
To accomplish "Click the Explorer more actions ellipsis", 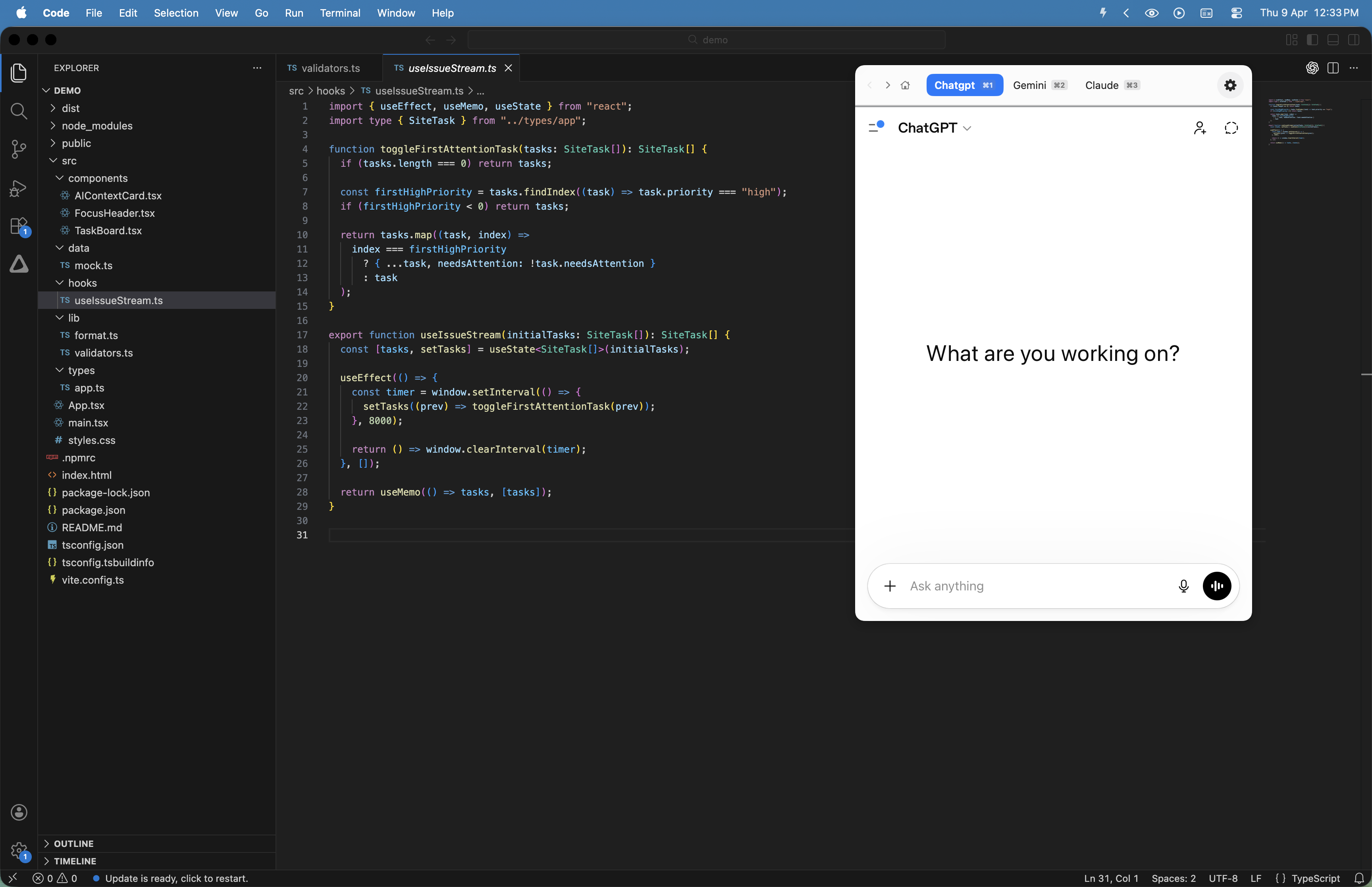I will point(257,68).
